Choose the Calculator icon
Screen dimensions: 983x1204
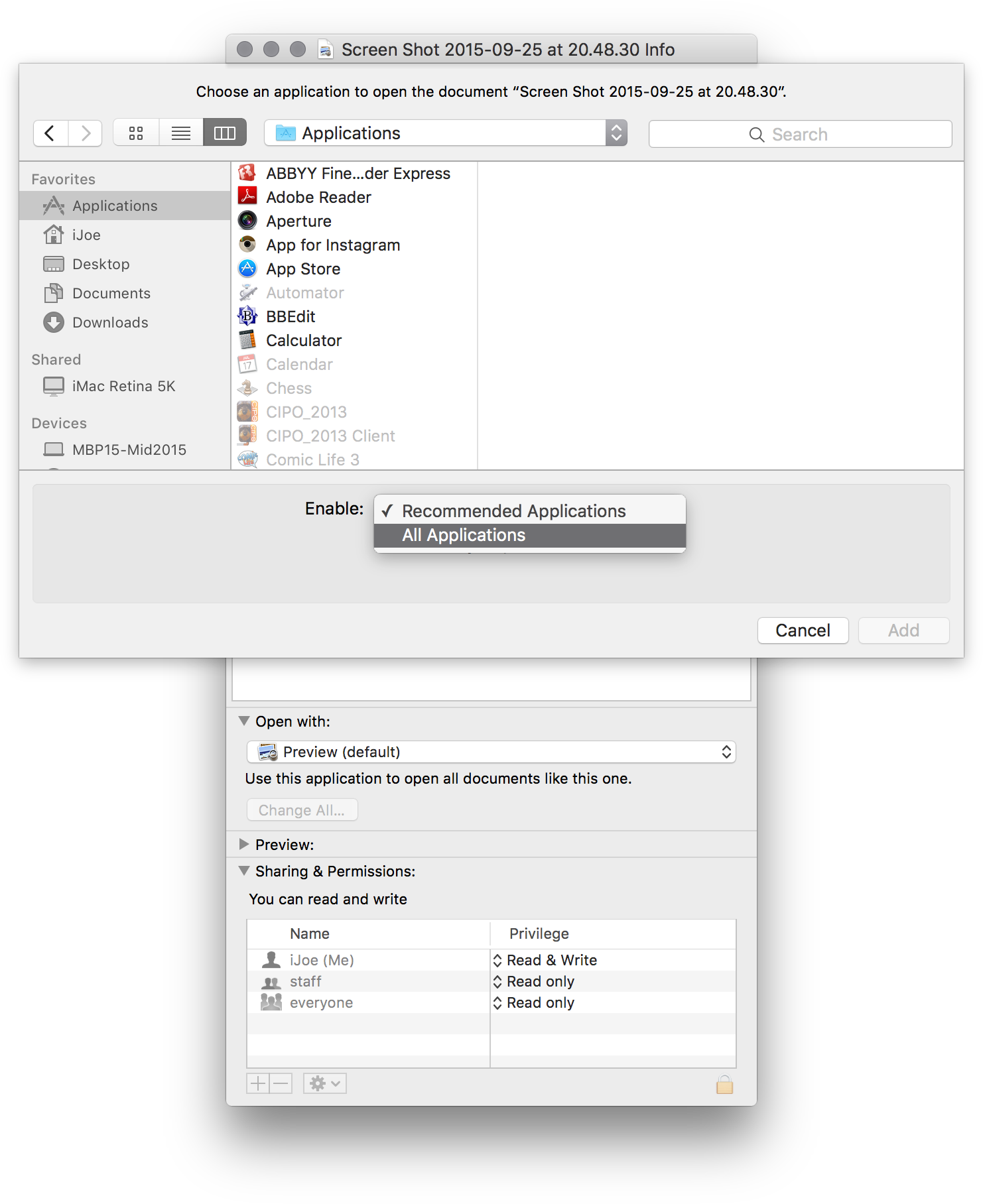[247, 340]
